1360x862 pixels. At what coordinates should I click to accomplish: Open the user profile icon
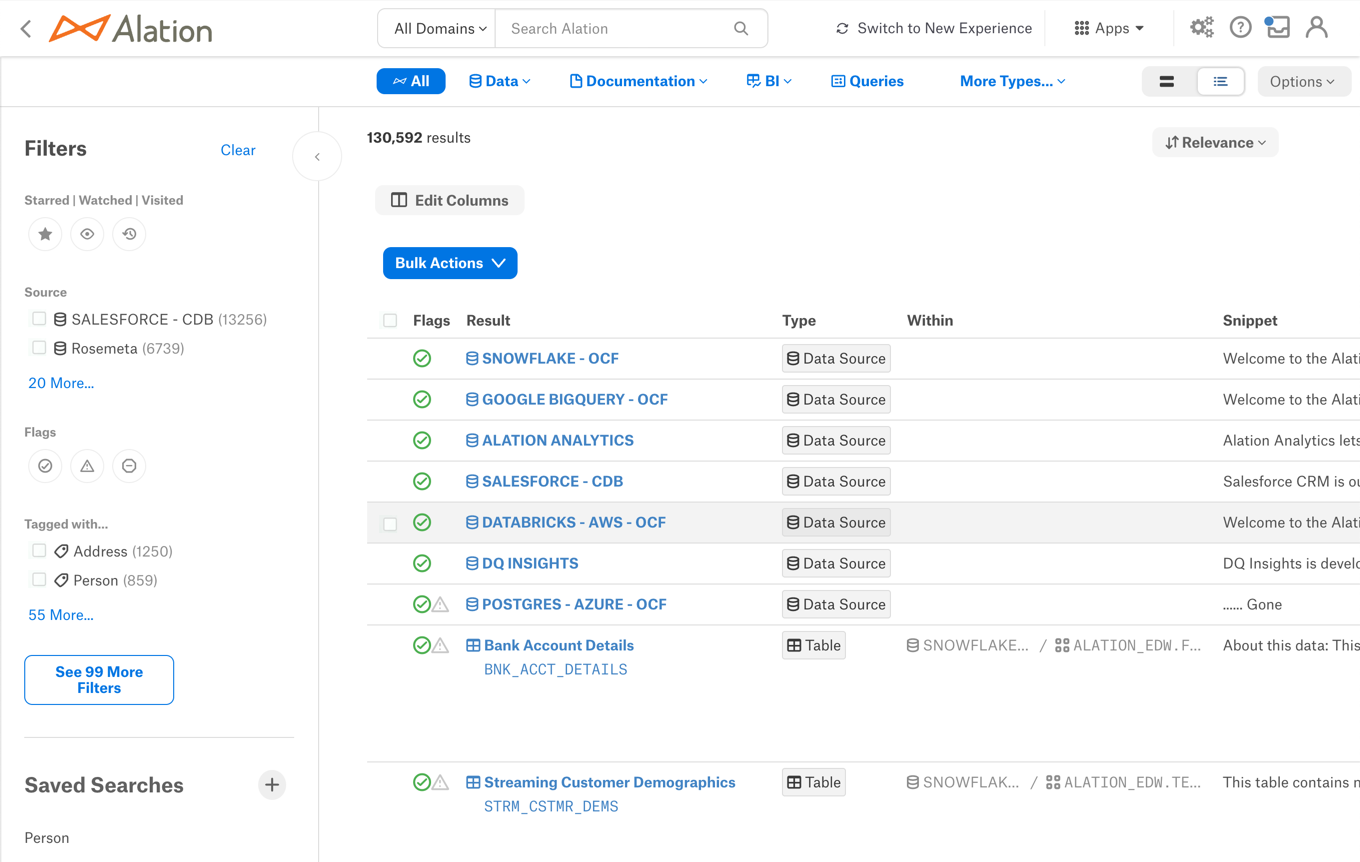[x=1317, y=28]
